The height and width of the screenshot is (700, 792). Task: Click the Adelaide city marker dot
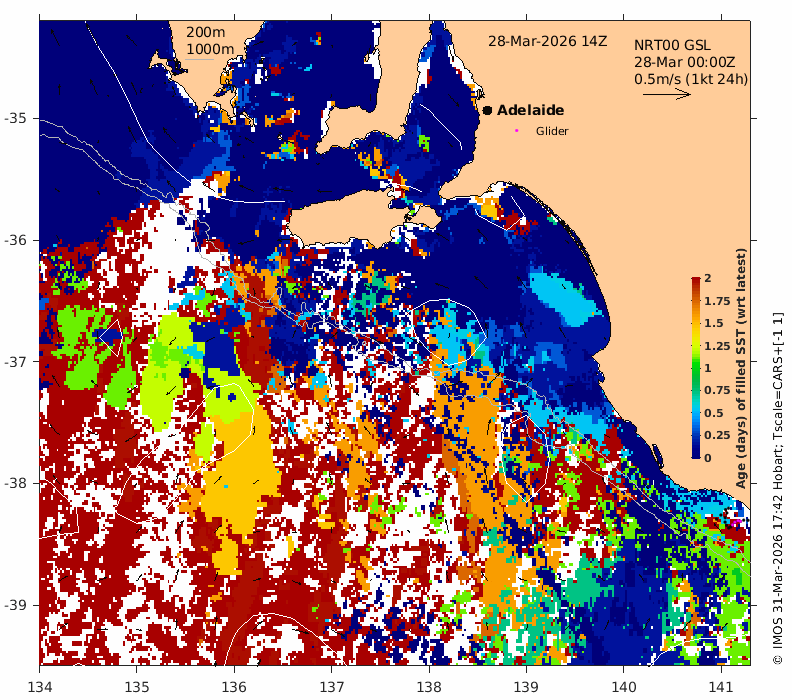[487, 110]
